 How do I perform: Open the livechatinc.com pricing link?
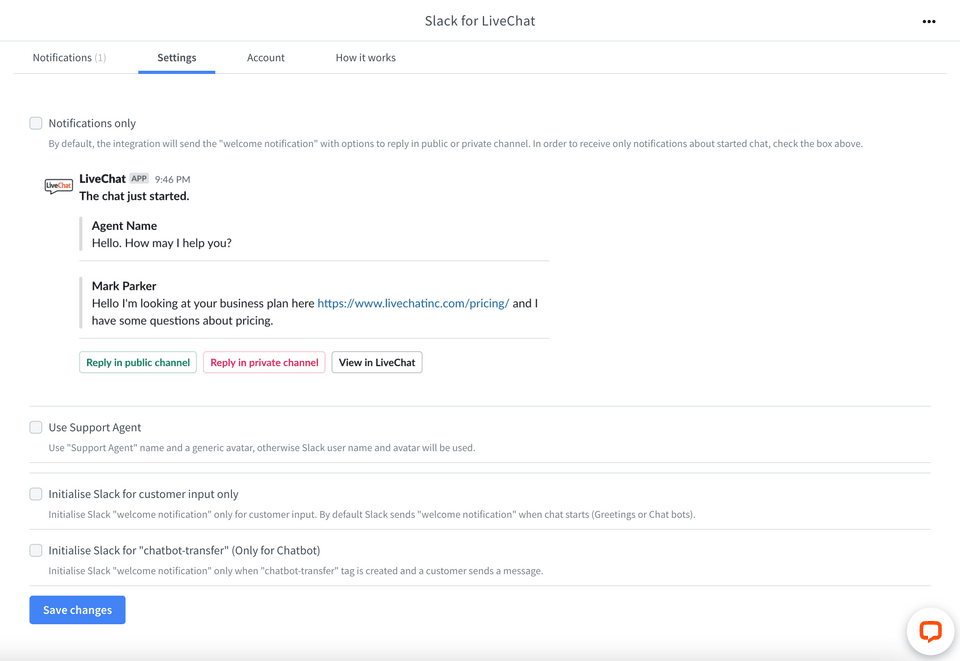pos(413,303)
